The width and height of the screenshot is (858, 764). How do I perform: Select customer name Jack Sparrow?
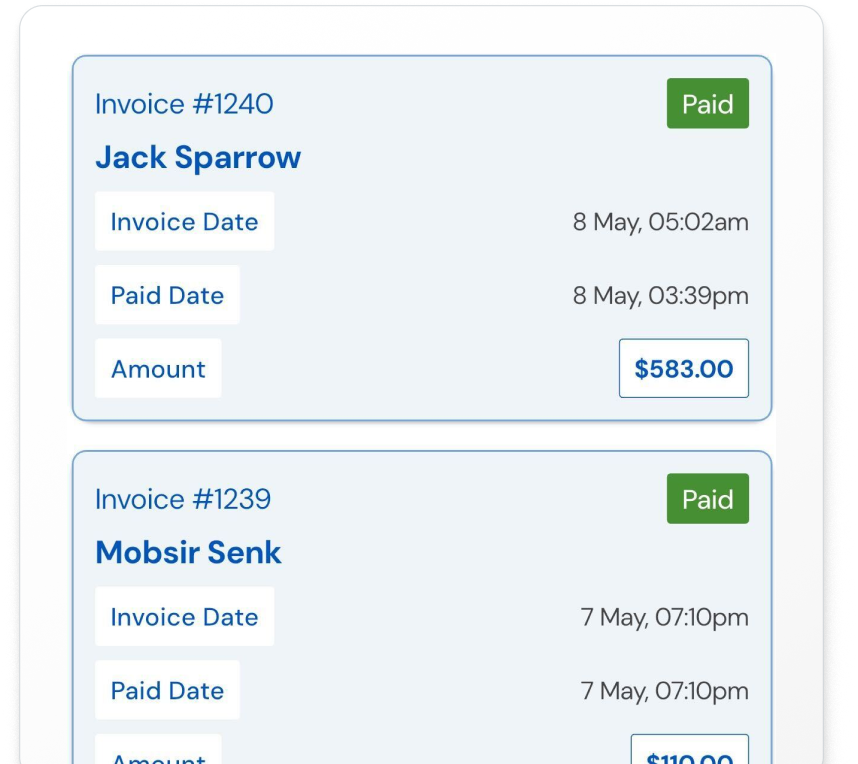(x=198, y=157)
